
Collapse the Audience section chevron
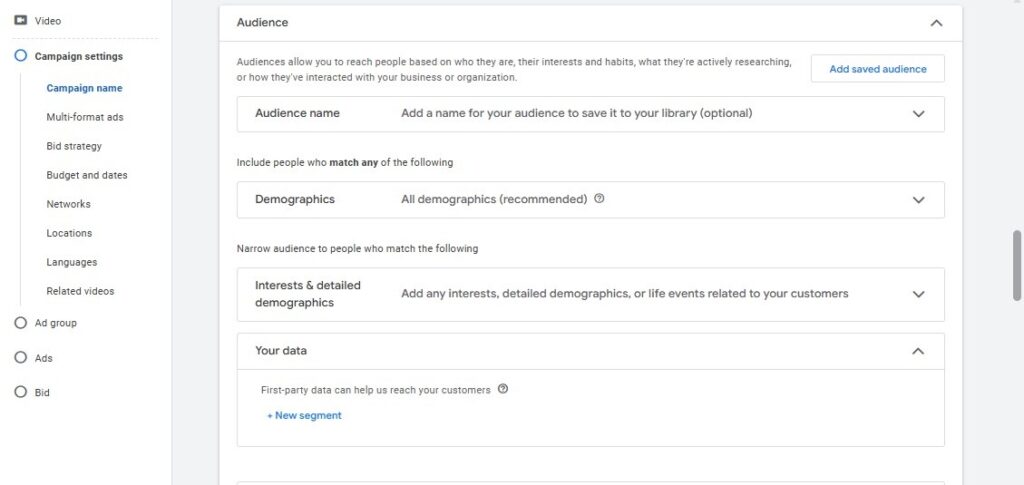936,23
